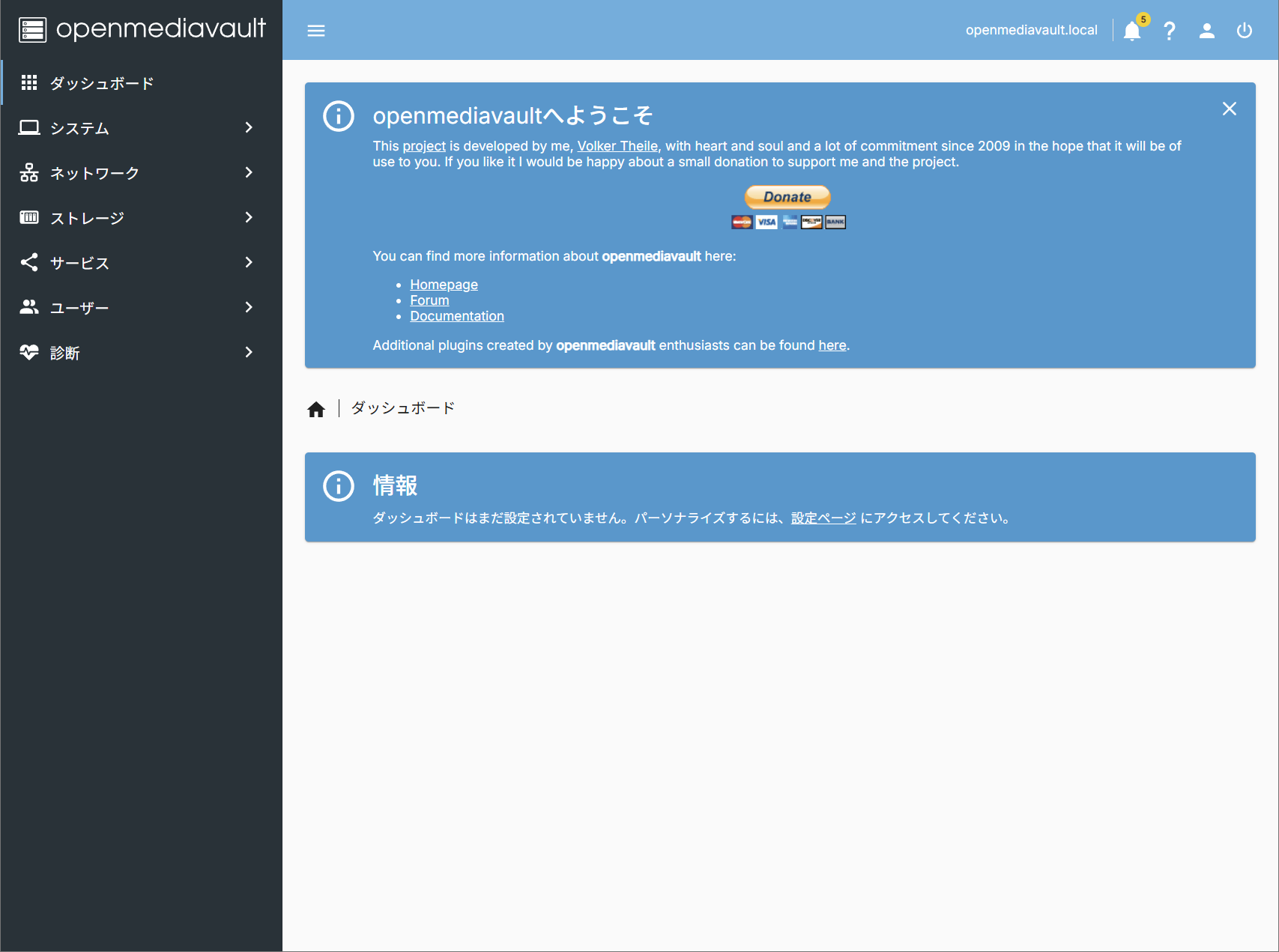Click the notification count badge 5
Viewport: 1279px width, 952px height.
tap(1143, 19)
